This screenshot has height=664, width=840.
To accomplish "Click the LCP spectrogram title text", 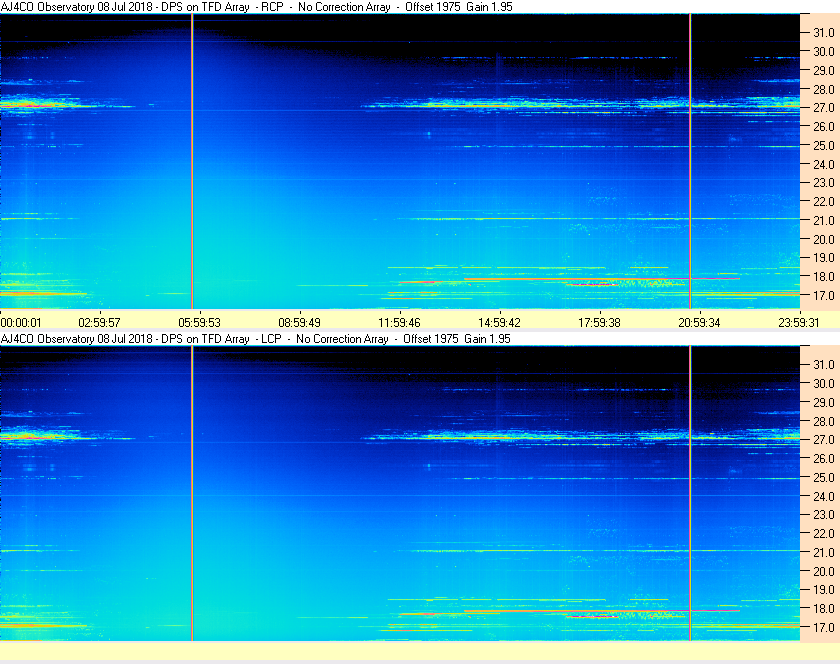I will point(256,339).
